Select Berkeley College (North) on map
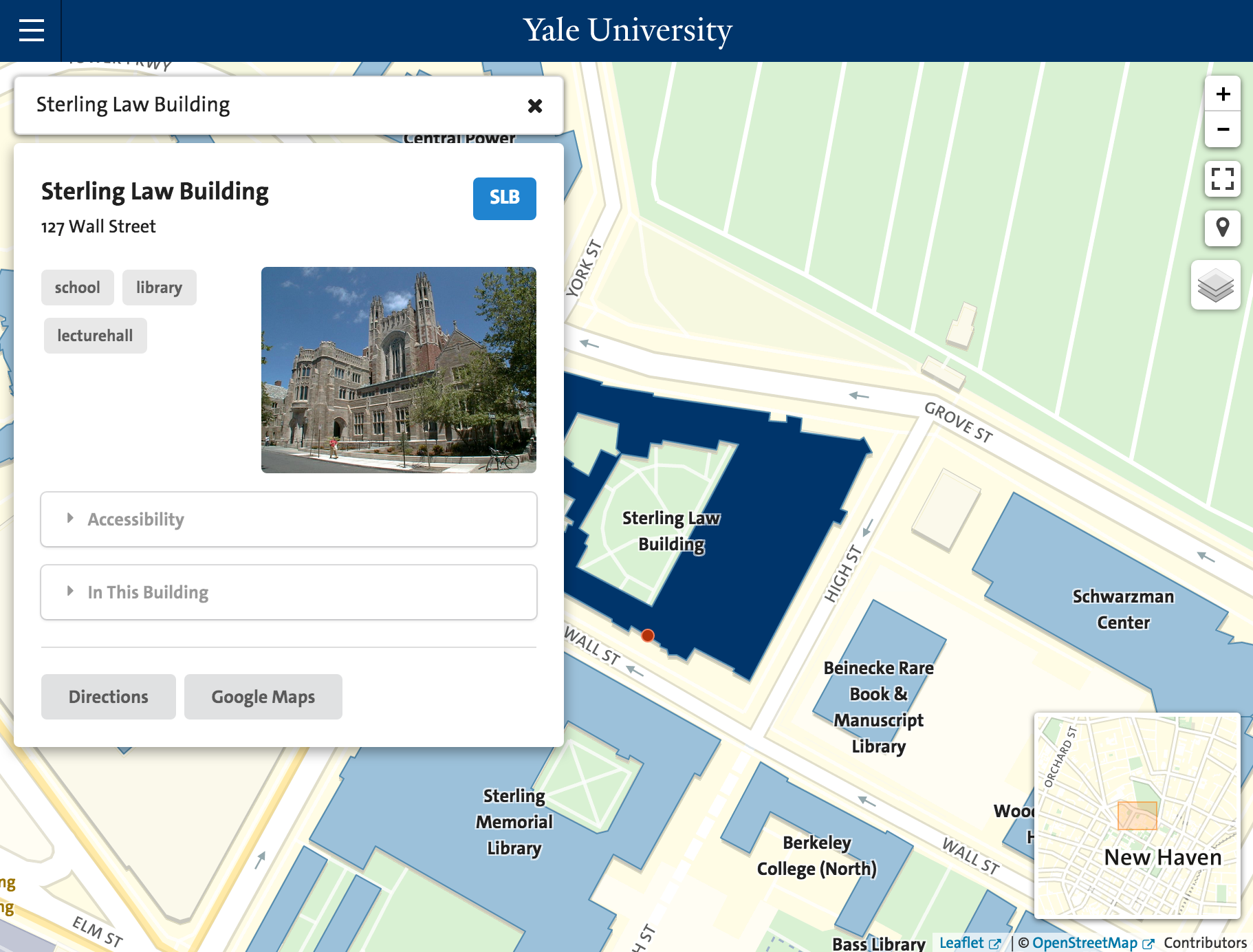The height and width of the screenshot is (952, 1253). click(x=817, y=856)
